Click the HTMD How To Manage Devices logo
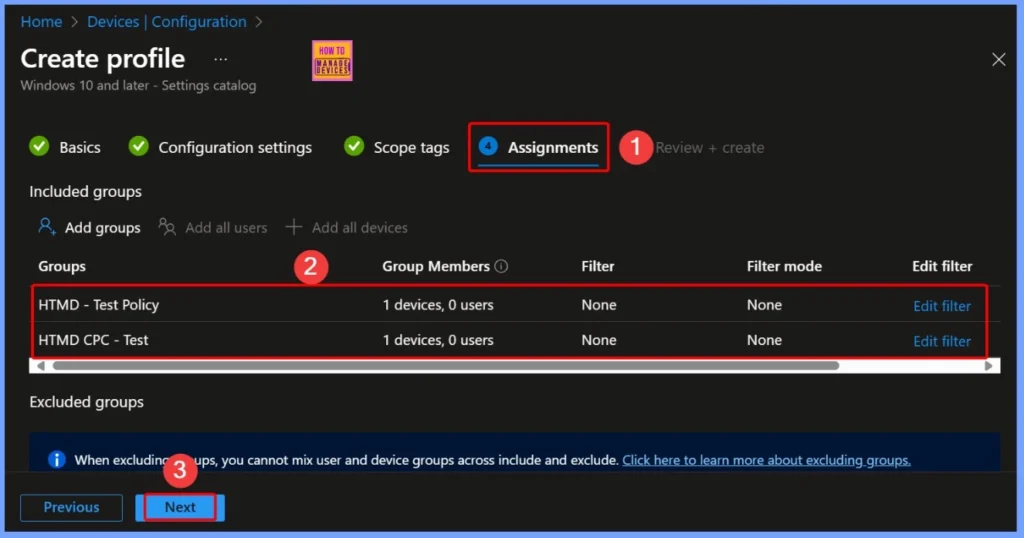 tap(332, 60)
